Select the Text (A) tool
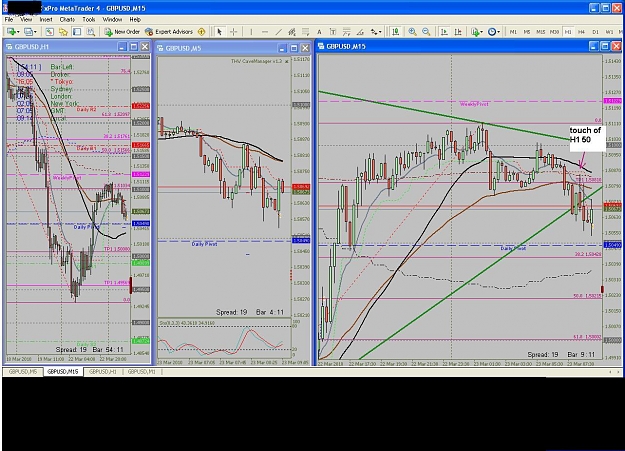Viewport: 625px width, 451px height. 319,32
